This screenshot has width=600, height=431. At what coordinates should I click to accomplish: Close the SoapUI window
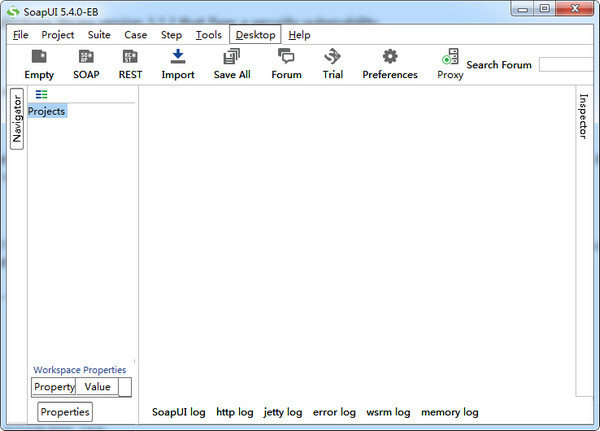[574, 8]
